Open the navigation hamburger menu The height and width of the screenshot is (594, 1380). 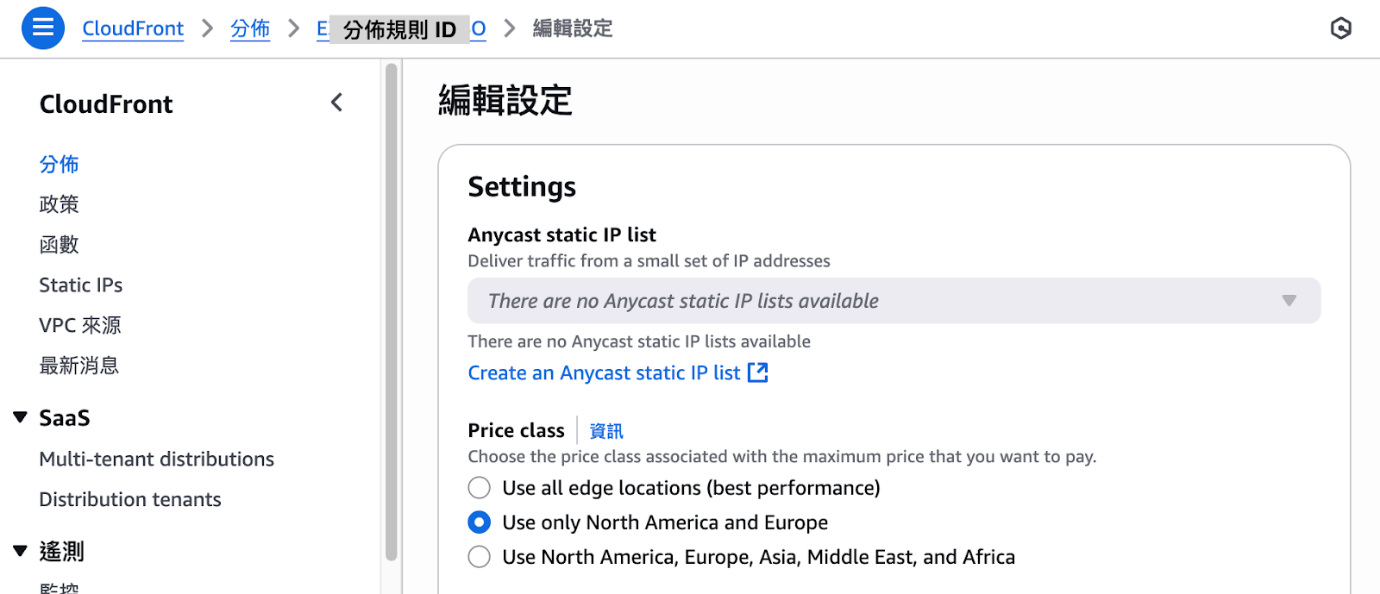42,28
